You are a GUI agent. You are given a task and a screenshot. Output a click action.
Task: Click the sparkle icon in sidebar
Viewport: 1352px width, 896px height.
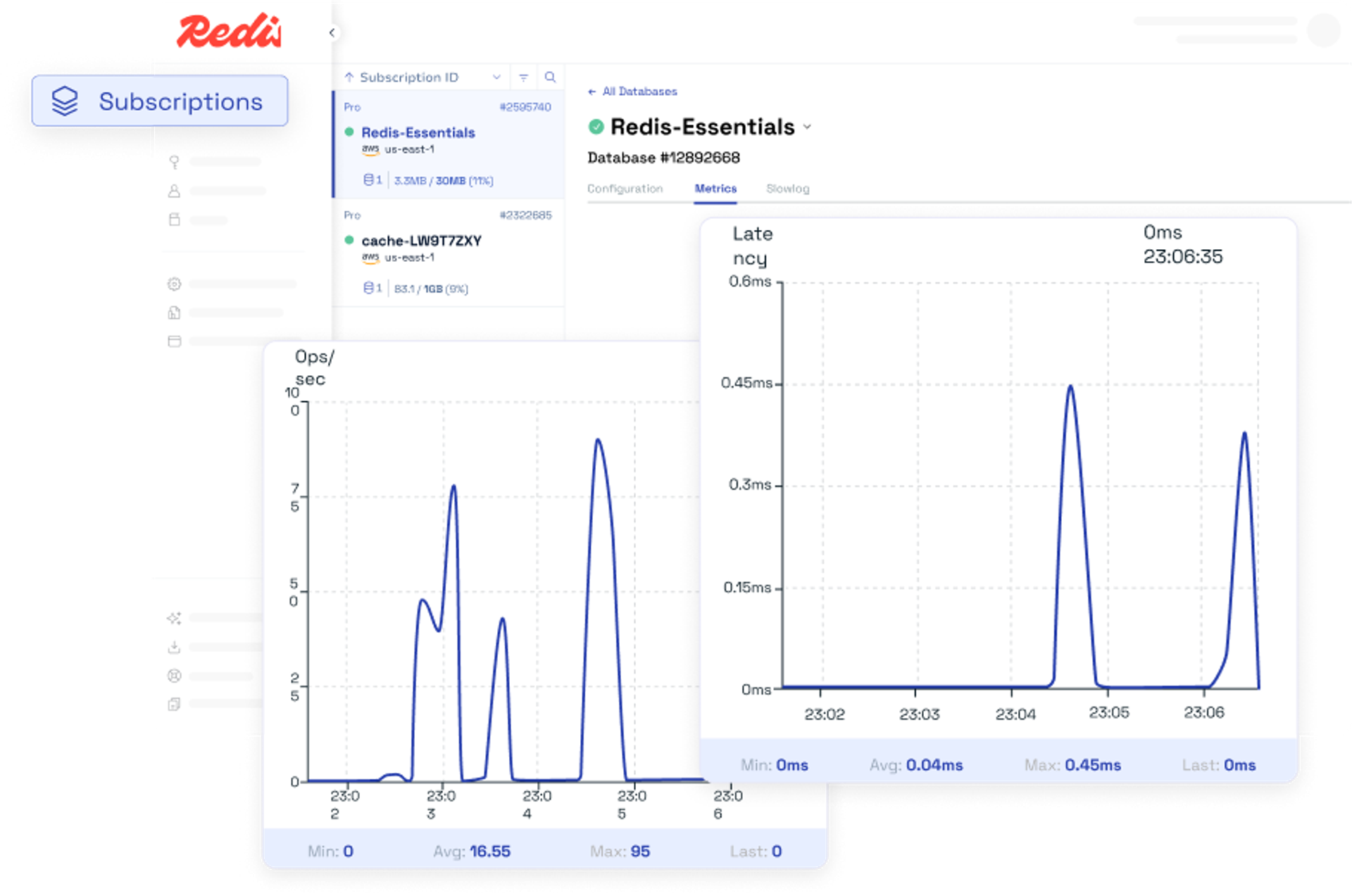click(174, 618)
